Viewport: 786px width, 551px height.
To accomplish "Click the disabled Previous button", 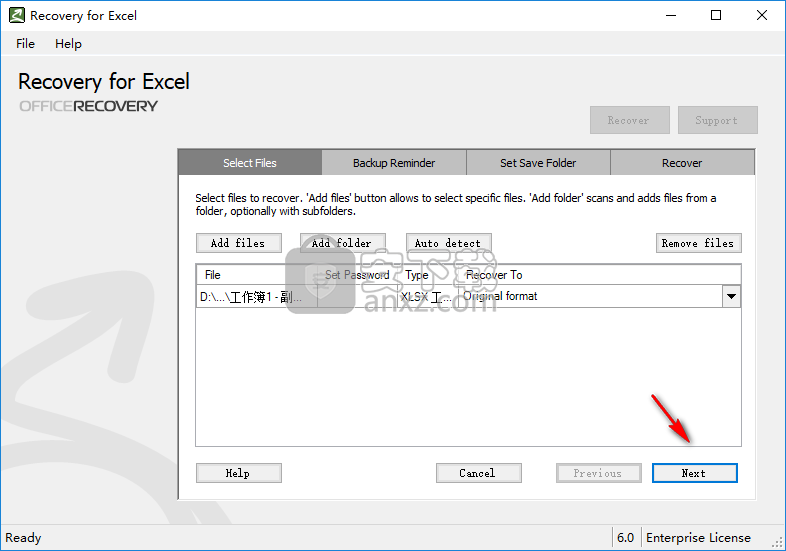I will (x=599, y=473).
